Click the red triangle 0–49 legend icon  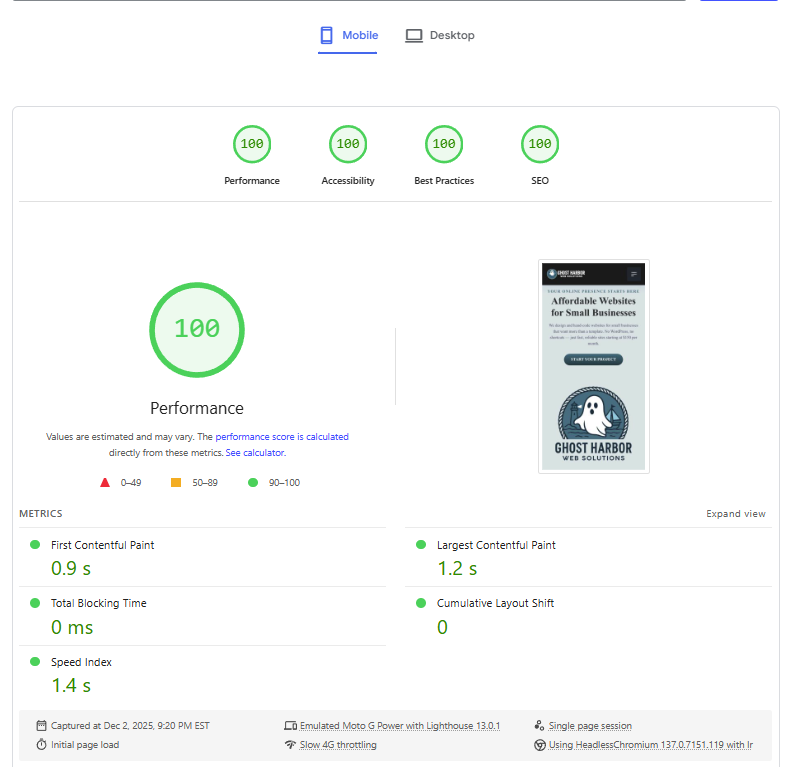pos(105,483)
